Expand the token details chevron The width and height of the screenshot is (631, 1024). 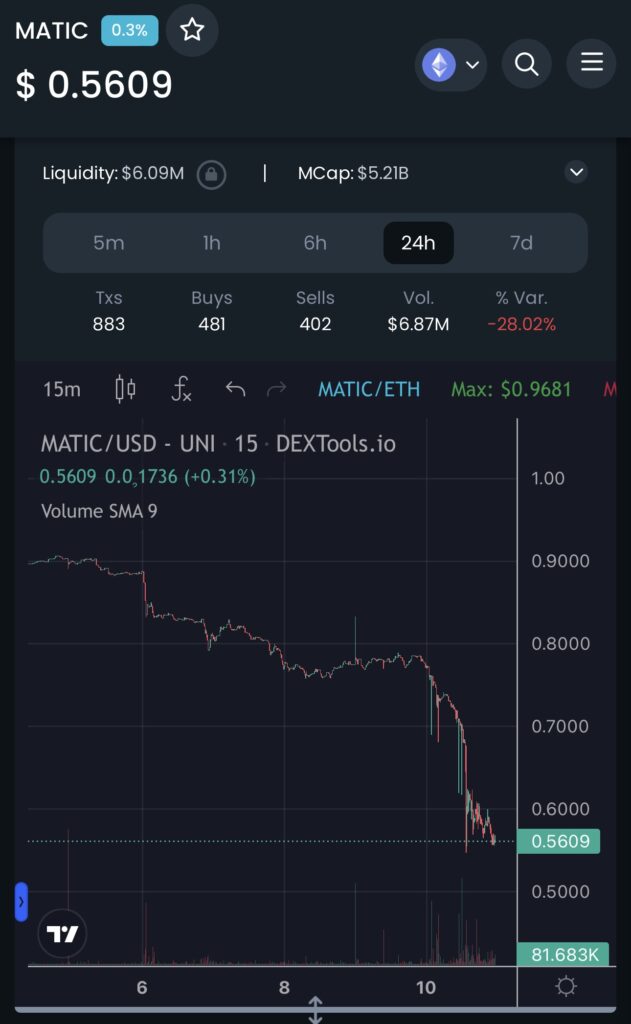click(576, 173)
